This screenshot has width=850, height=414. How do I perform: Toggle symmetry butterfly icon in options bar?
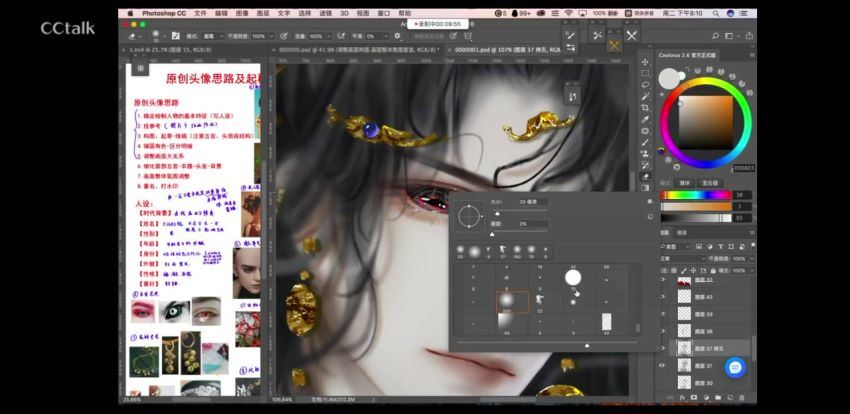click(x=467, y=36)
